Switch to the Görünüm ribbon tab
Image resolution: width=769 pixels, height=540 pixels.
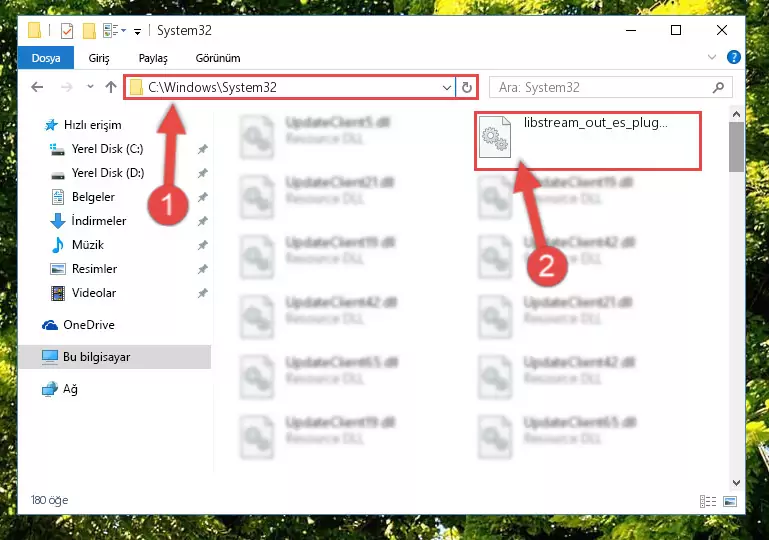coord(218,58)
